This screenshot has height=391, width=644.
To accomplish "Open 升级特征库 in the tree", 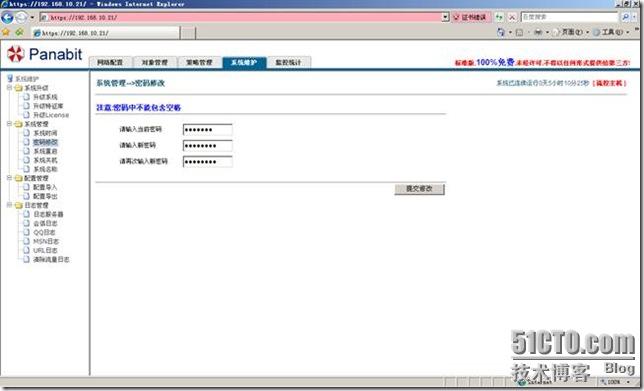I will point(48,106).
